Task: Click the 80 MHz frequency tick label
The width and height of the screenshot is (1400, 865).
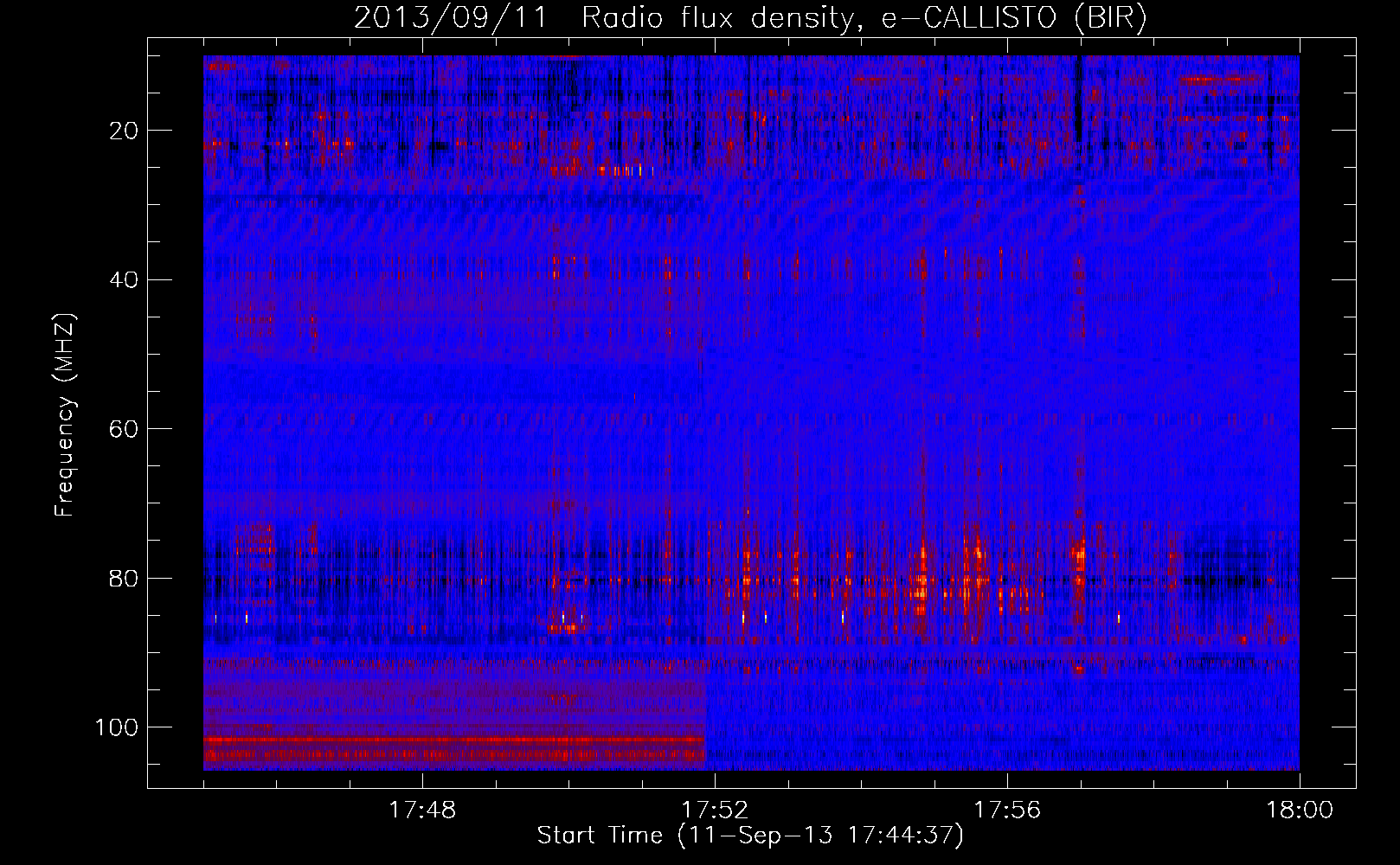Action: 125,578
